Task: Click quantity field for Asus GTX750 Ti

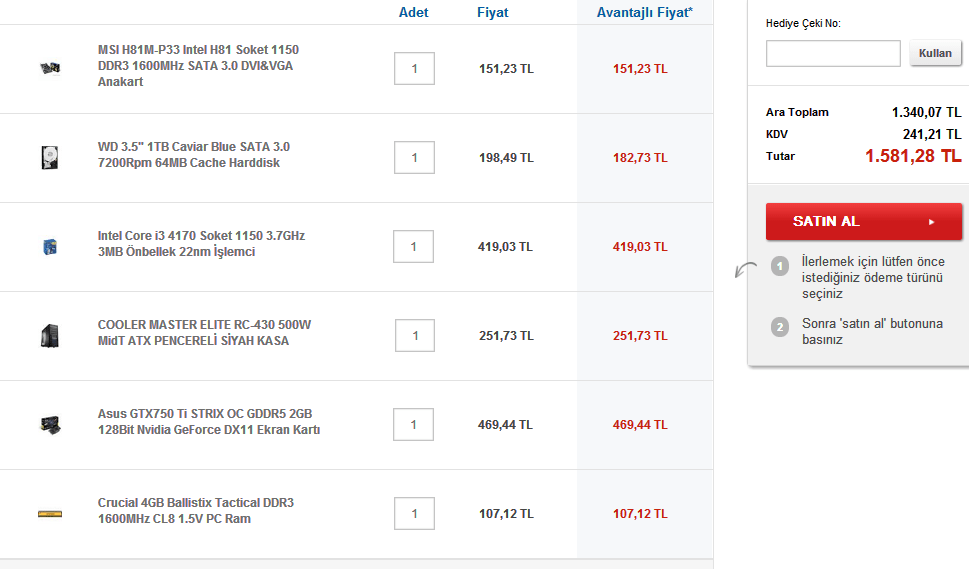Action: 414,424
